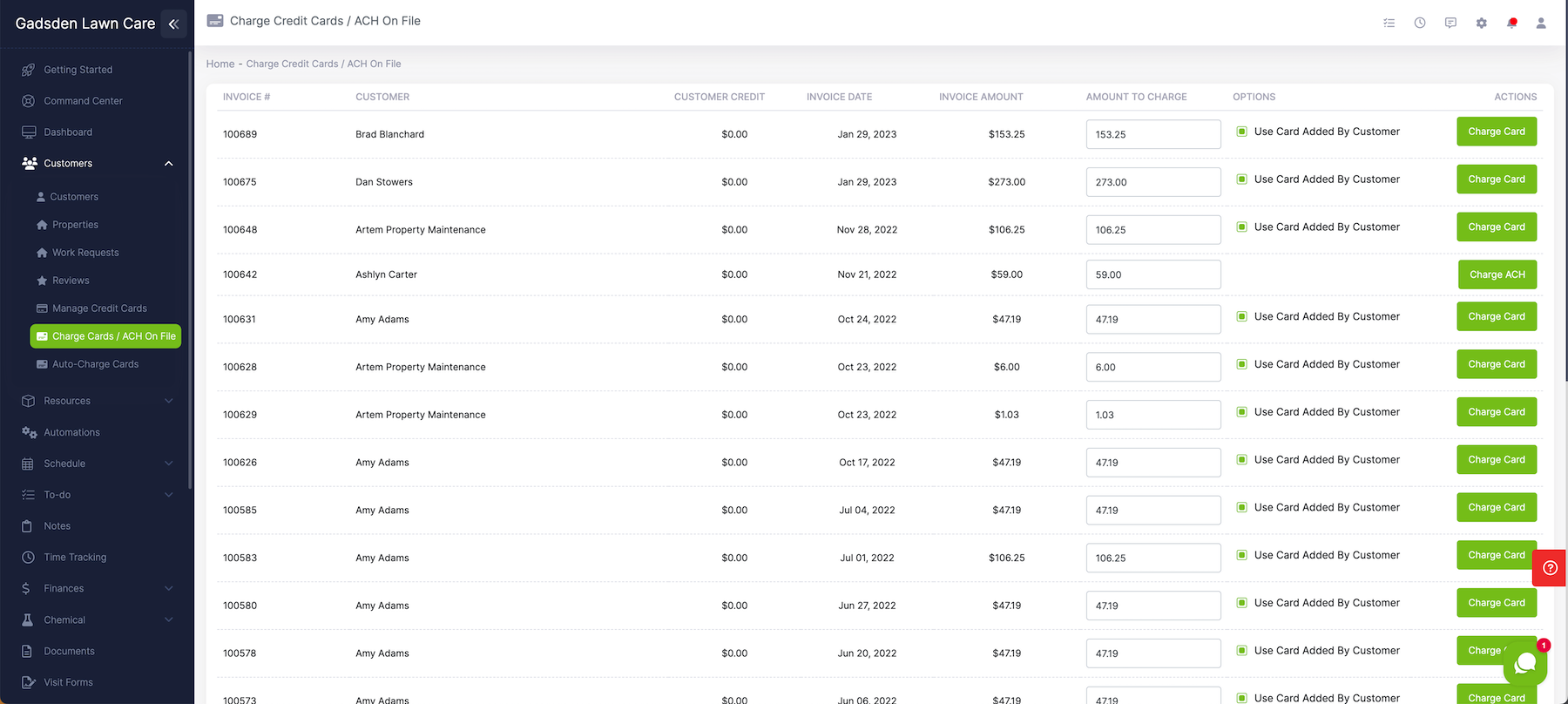1568x704 pixels.
Task: Toggle Use Card Added By Customer for Brad Blanchard
Action: click(x=1241, y=132)
